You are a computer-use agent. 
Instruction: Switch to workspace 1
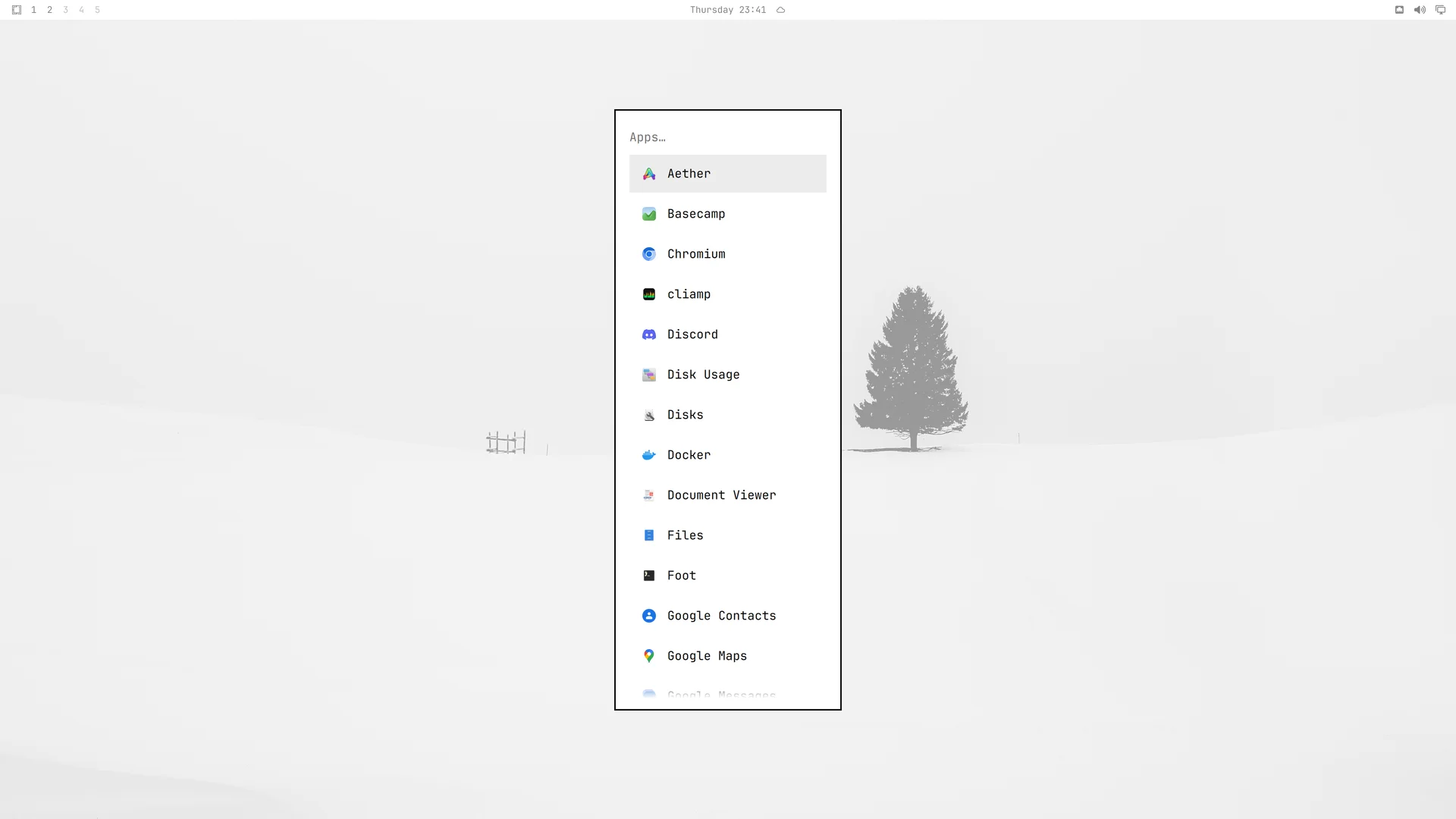[33, 10]
